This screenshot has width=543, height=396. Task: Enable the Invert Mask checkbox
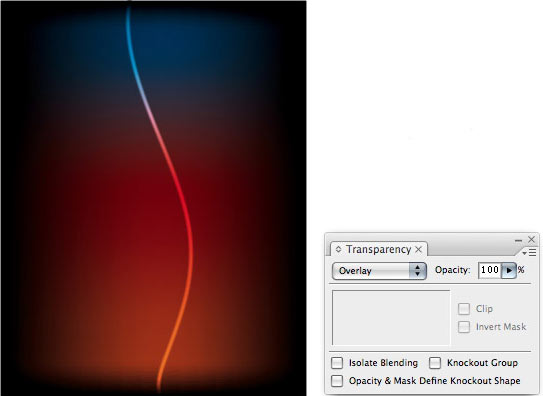464,327
